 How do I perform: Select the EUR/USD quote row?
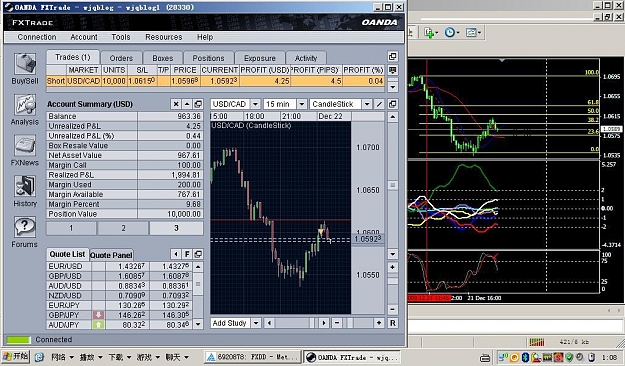click(x=119, y=266)
